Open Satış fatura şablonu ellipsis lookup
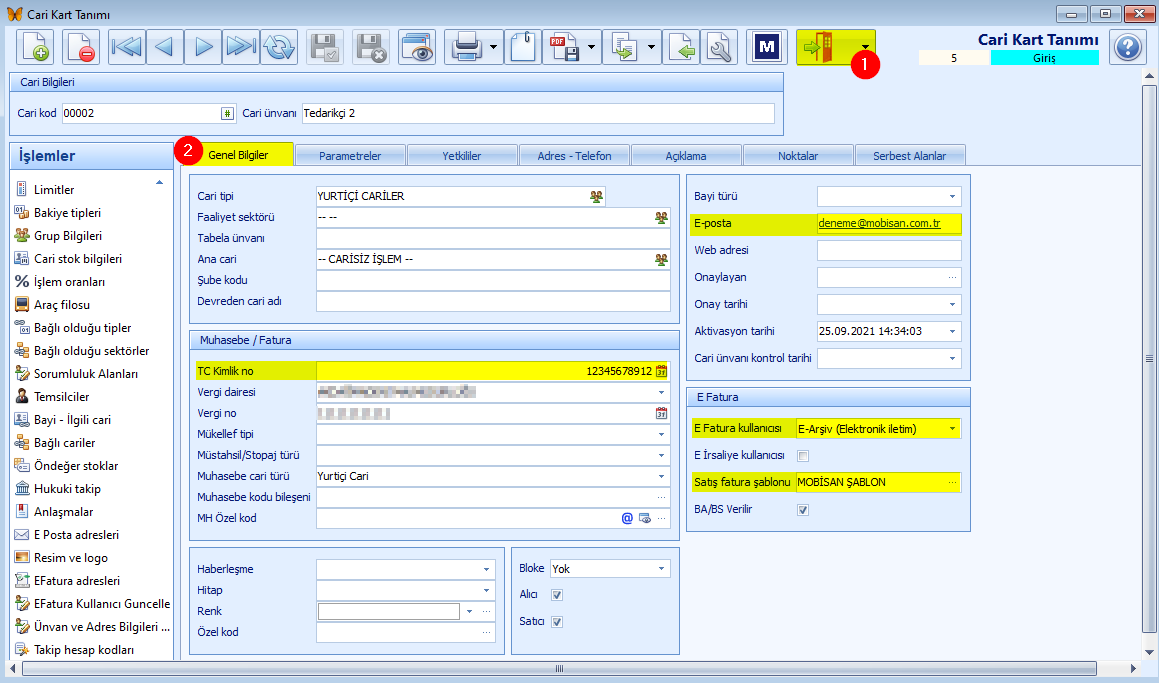Screen dimensions: 1159x683 tap(952, 483)
